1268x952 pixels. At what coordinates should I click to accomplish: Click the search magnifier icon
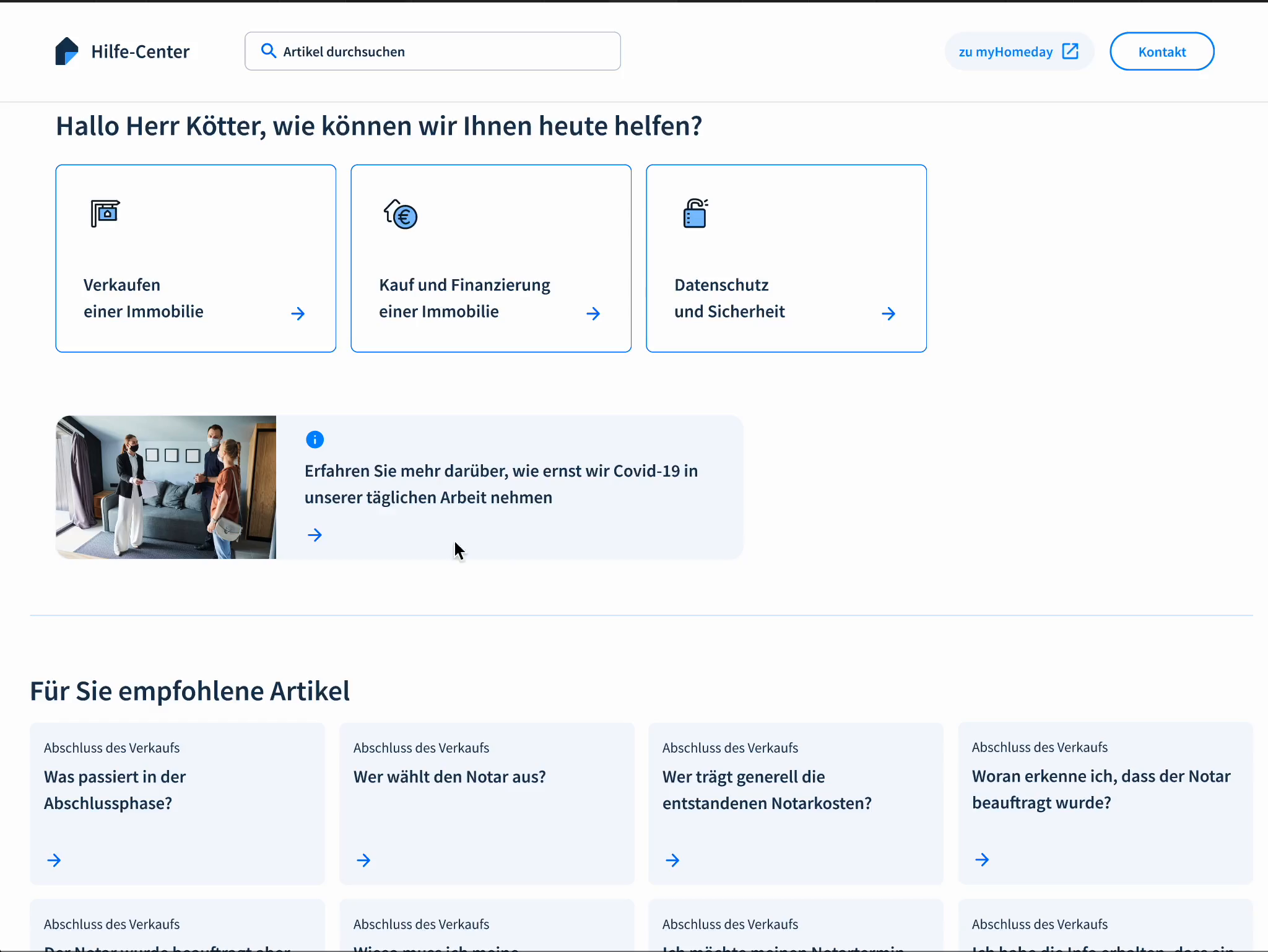268,51
